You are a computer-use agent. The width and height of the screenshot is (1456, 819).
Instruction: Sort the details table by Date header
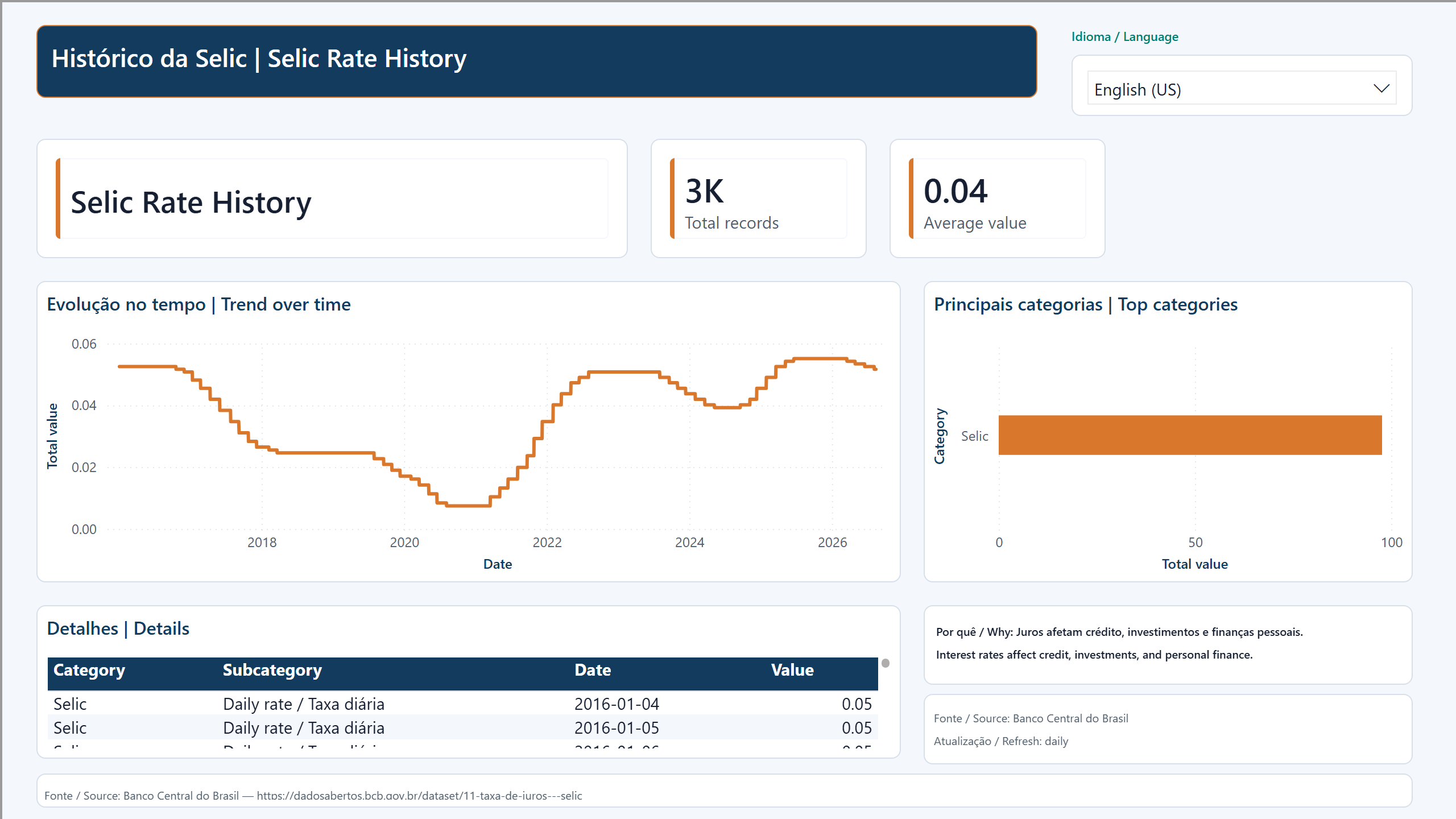593,670
